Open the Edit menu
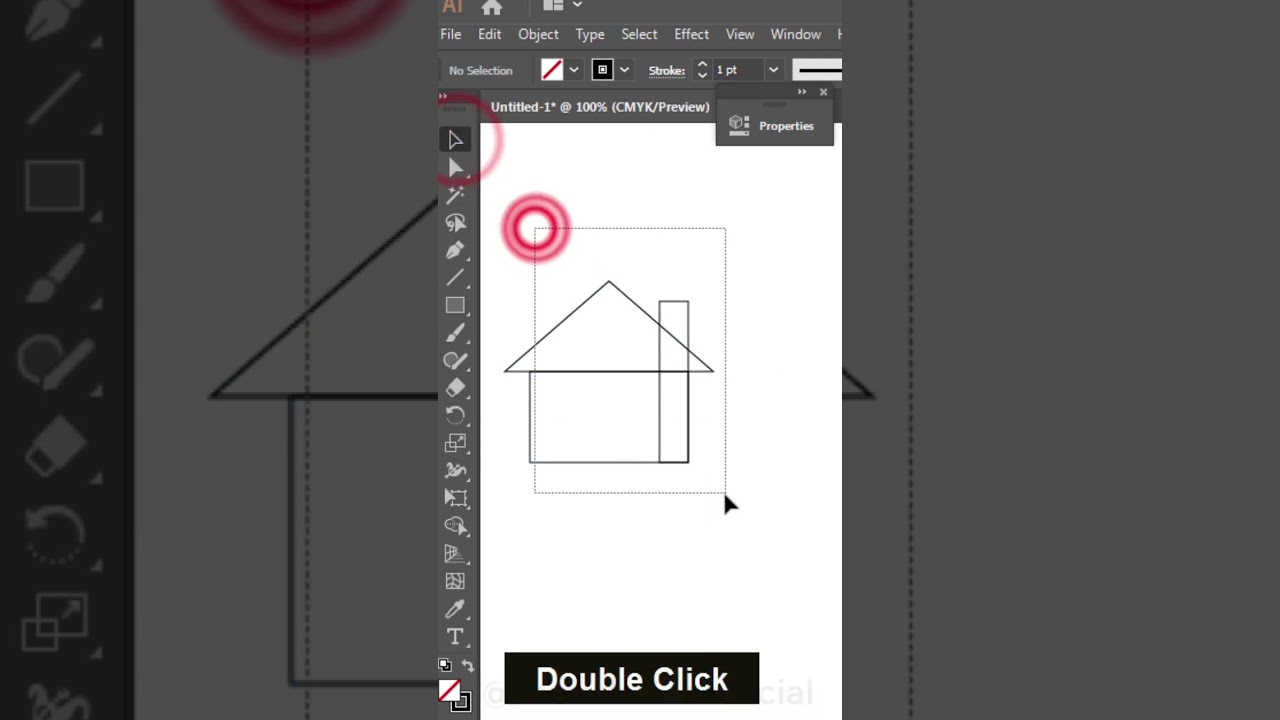This screenshot has height=720, width=1280. (x=489, y=34)
